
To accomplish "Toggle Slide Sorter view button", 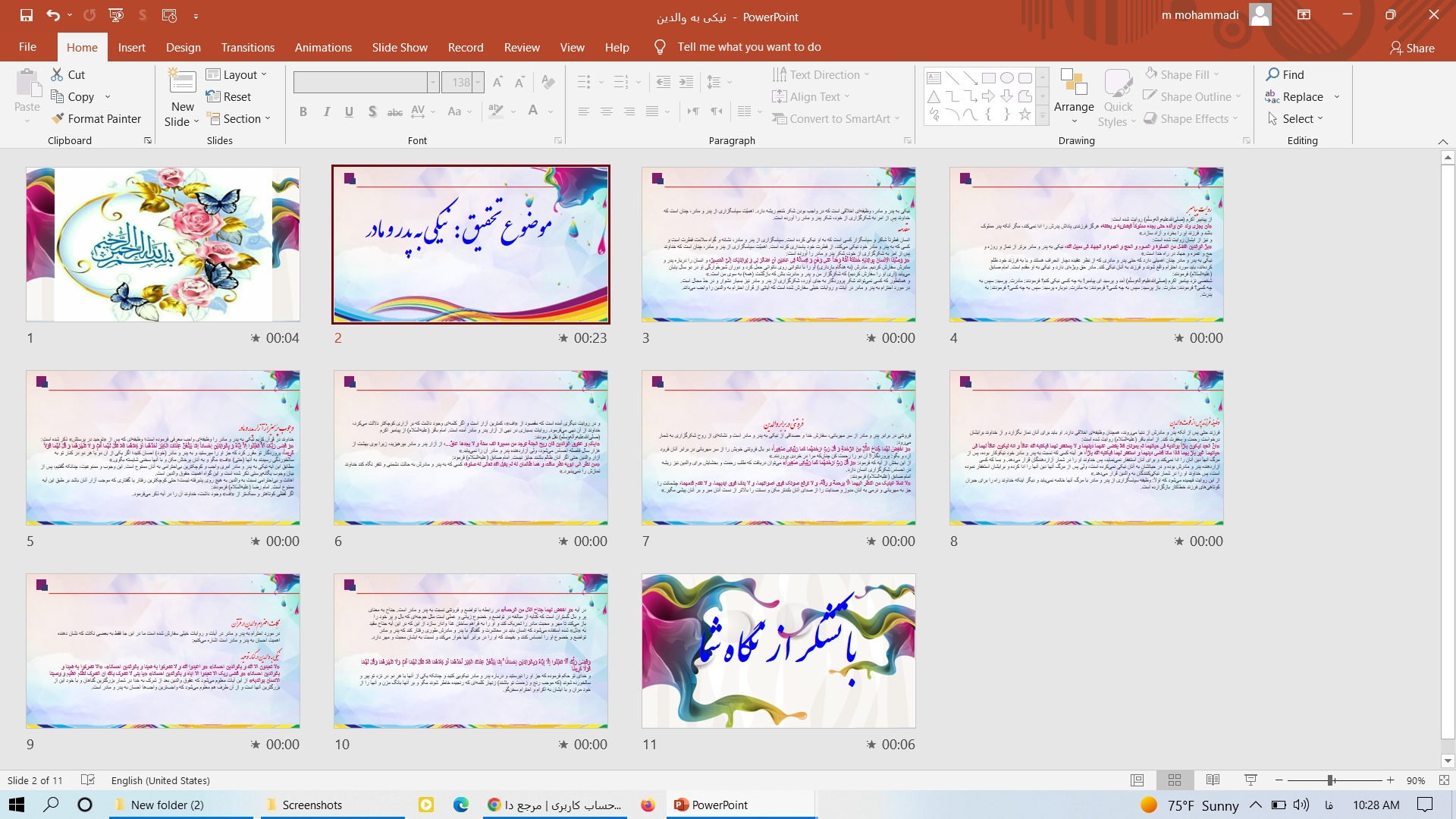I will coord(1175,780).
